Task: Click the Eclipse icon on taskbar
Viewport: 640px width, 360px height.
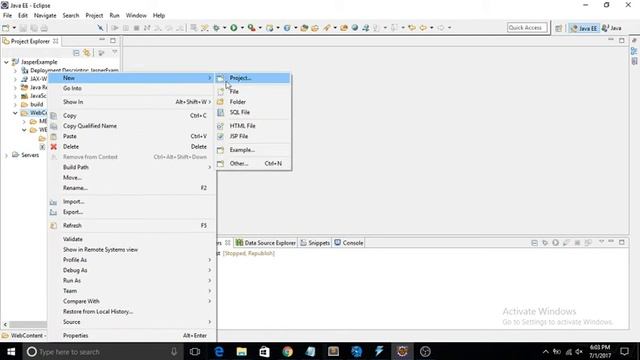Action: click(402, 351)
